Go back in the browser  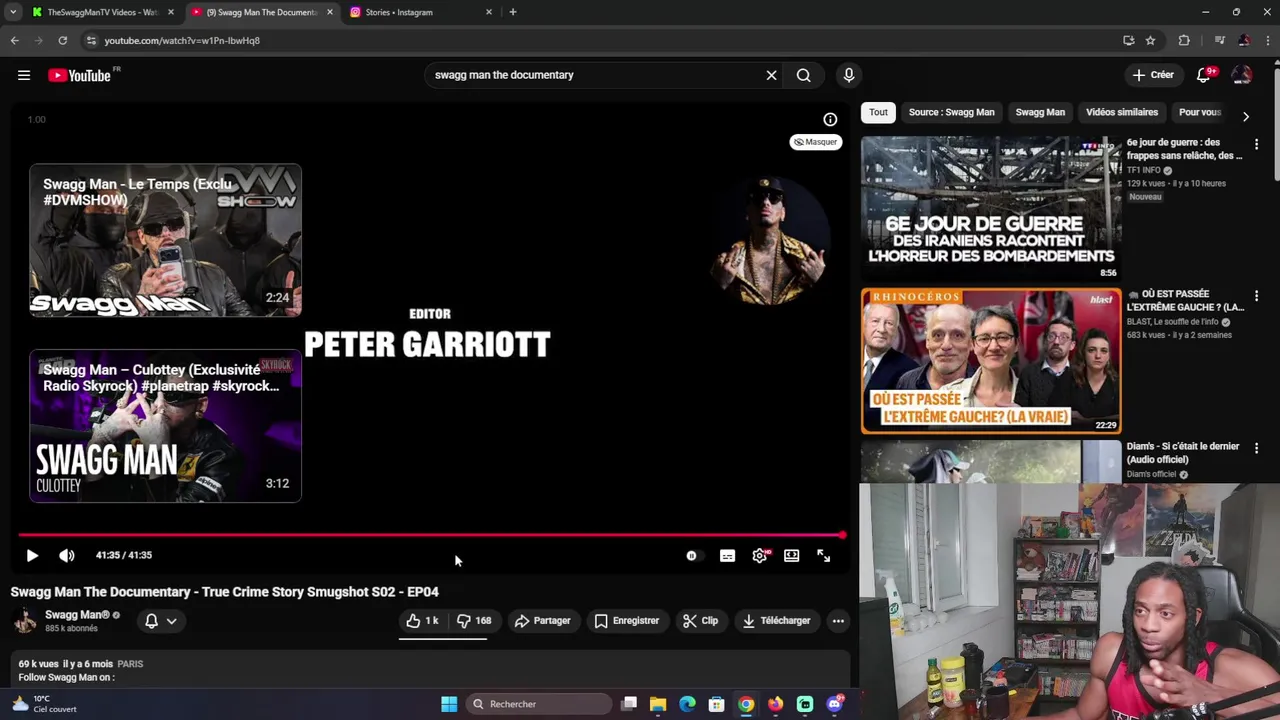coord(14,40)
